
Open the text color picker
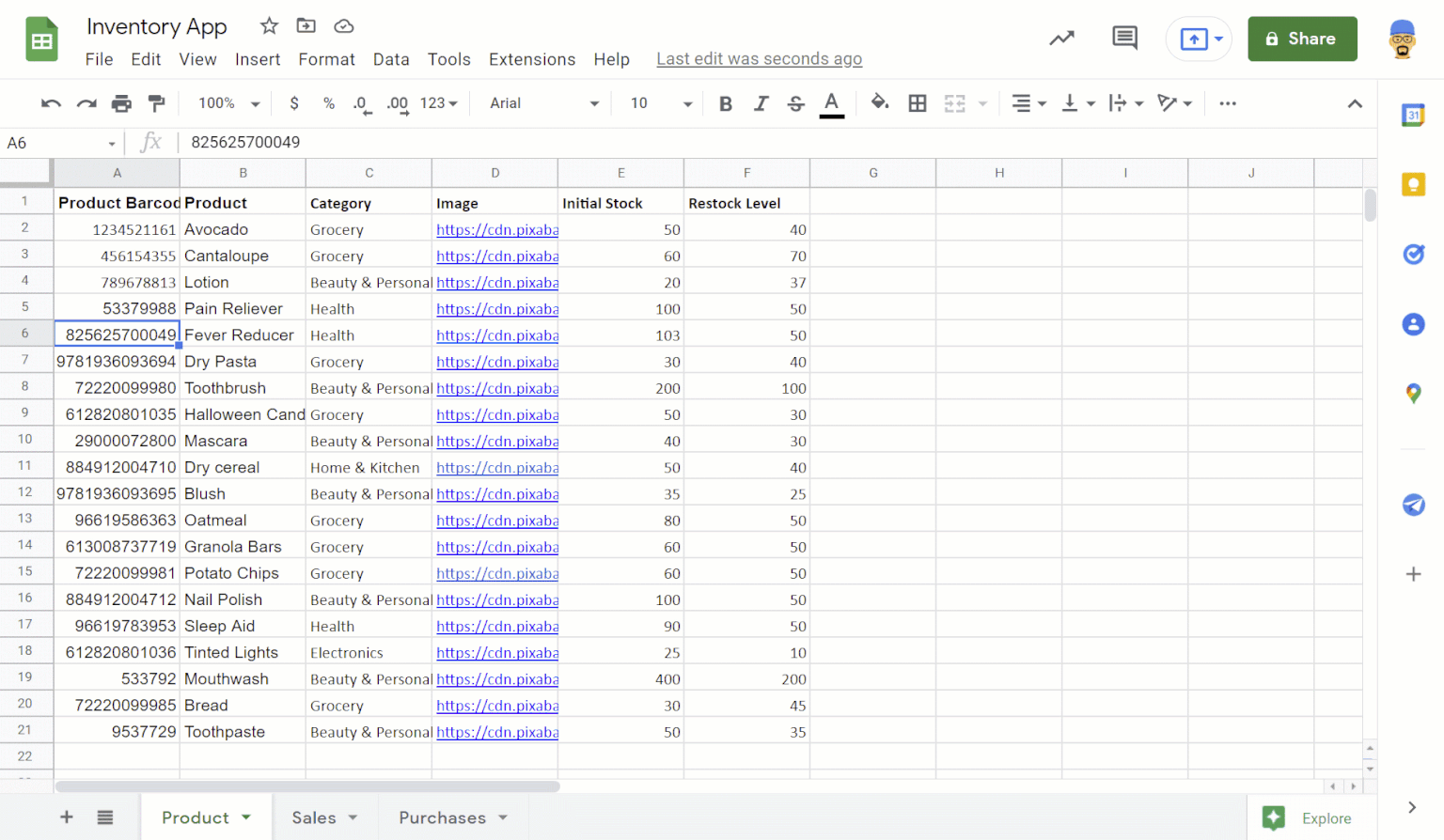[x=831, y=103]
